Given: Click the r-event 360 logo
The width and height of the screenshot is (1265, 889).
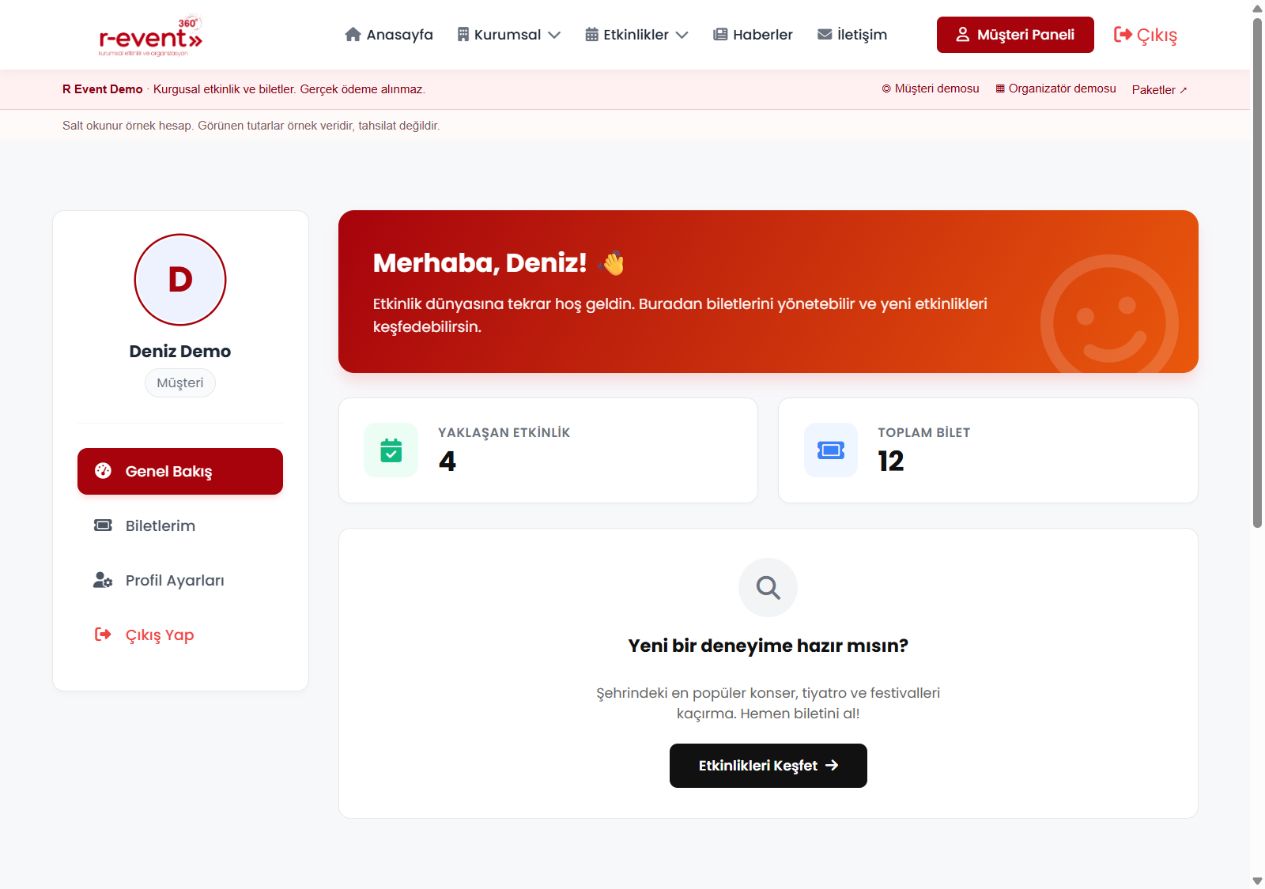Looking at the screenshot, I should tap(151, 36).
